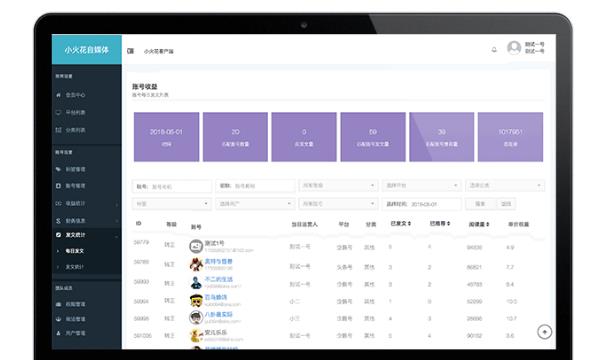Screen dimensions: 595x360
Task: Click the avatar of account 不二的生活
Action: [x=196, y=282]
